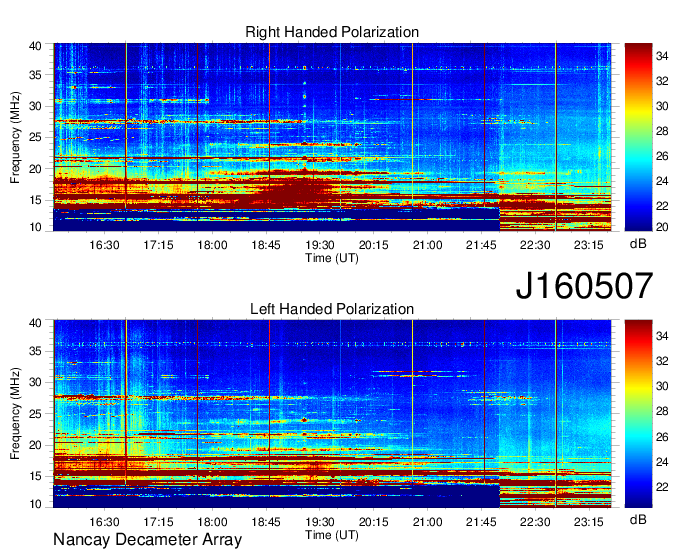The width and height of the screenshot is (680, 552).
Task: Click the 17:15 time tick under Left Handed plot
Action: [x=158, y=522]
